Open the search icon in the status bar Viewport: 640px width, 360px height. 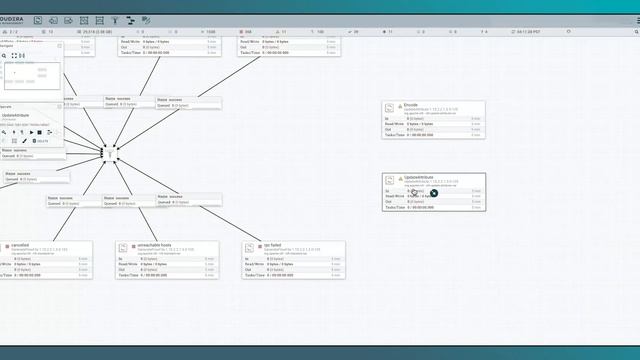click(x=637, y=32)
